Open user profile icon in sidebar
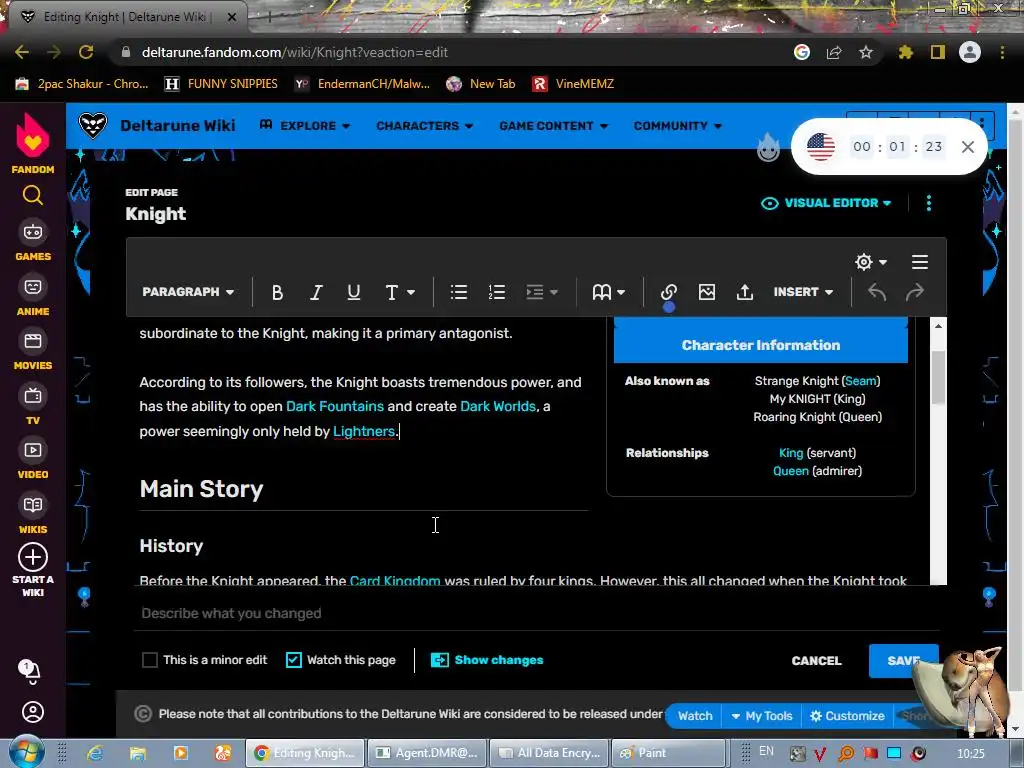The height and width of the screenshot is (768, 1024). pos(33,712)
